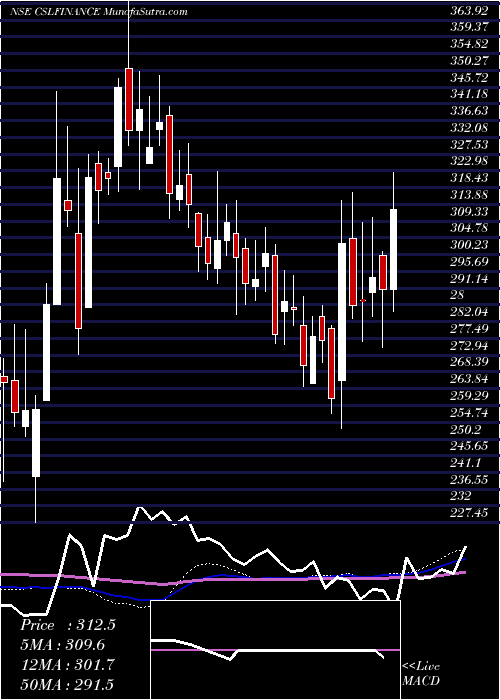The width and height of the screenshot is (500, 700).
Task: Click the 336.63 price axis label
Action: (468, 111)
